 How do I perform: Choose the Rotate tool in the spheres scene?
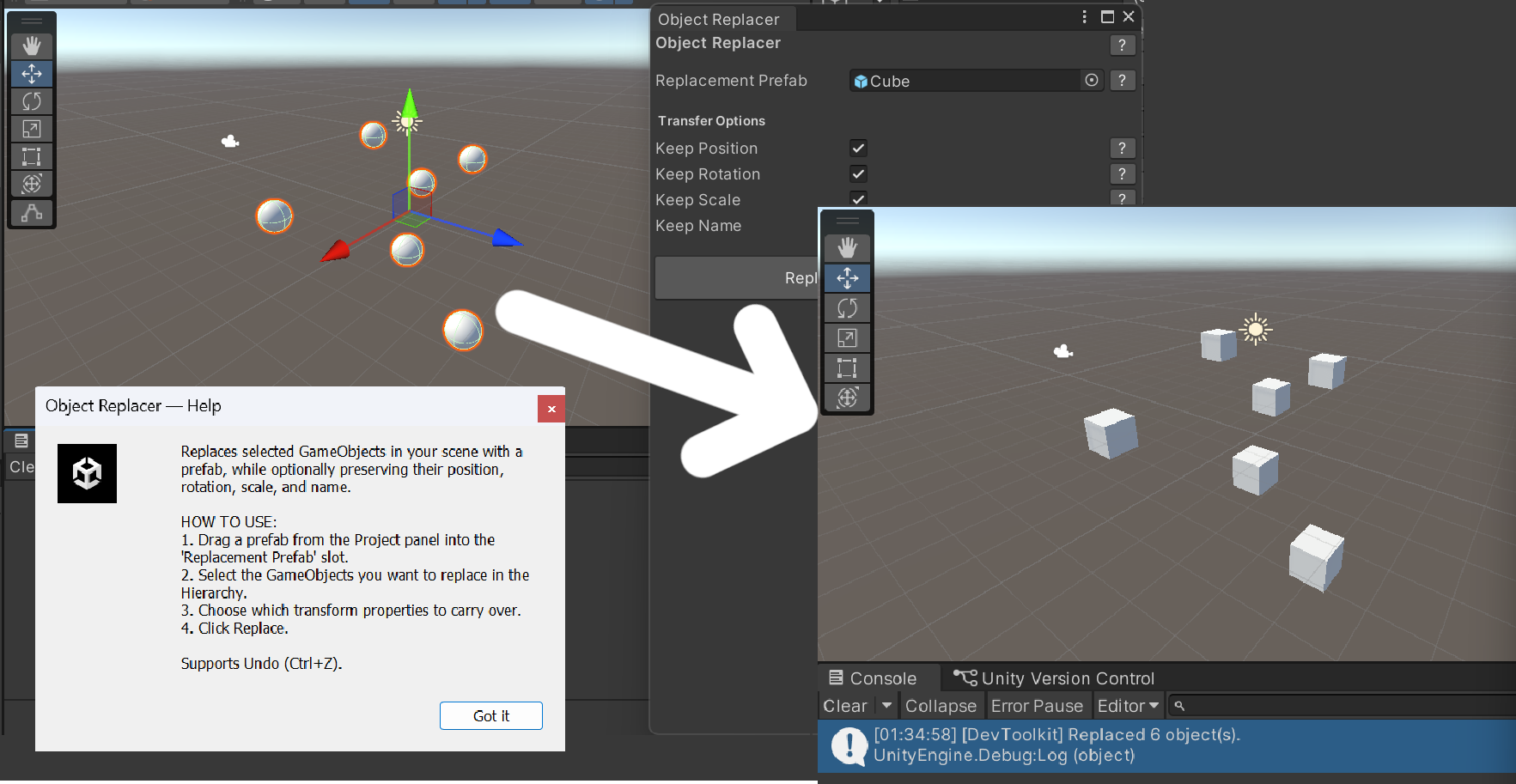point(32,101)
